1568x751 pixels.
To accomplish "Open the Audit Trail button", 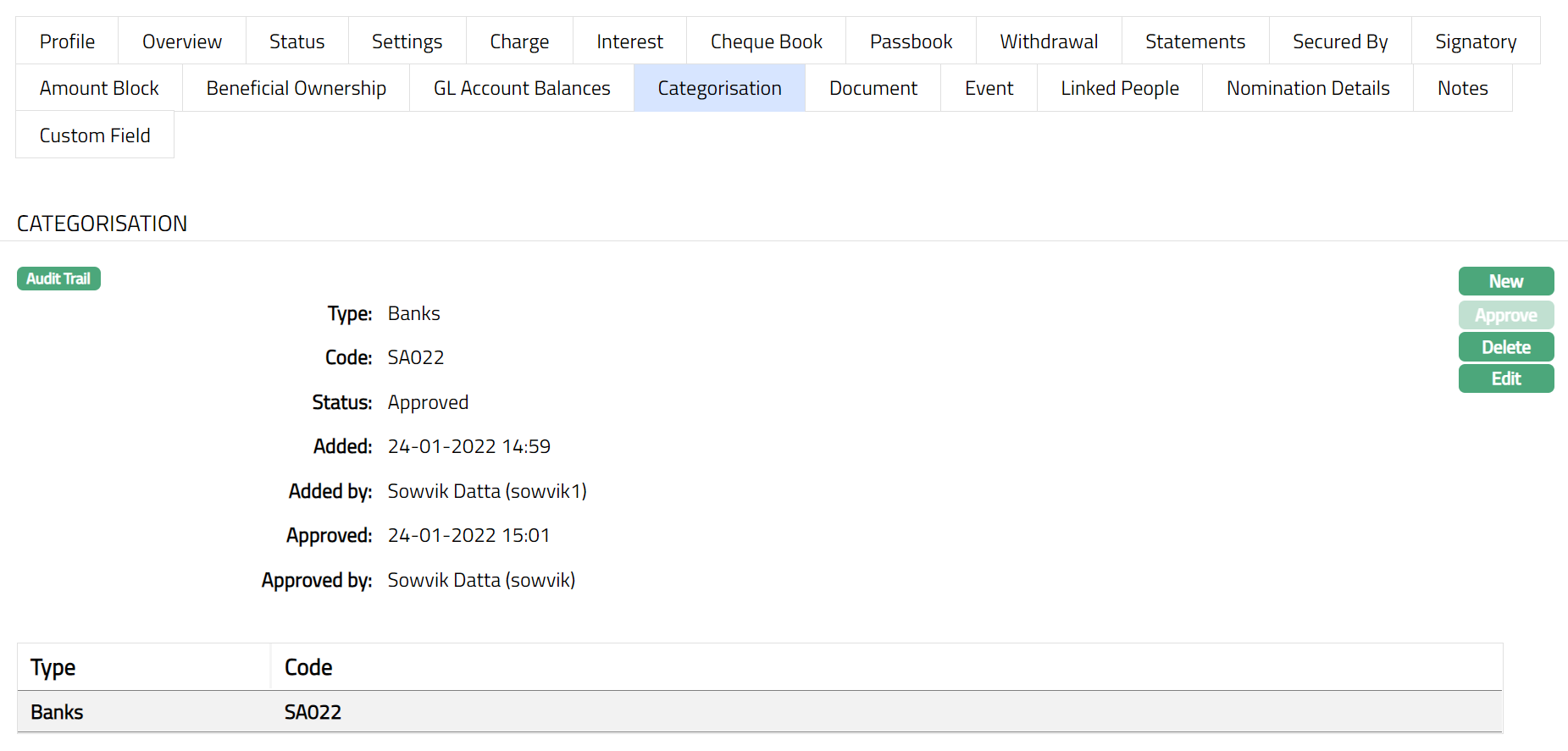I will click(58, 279).
